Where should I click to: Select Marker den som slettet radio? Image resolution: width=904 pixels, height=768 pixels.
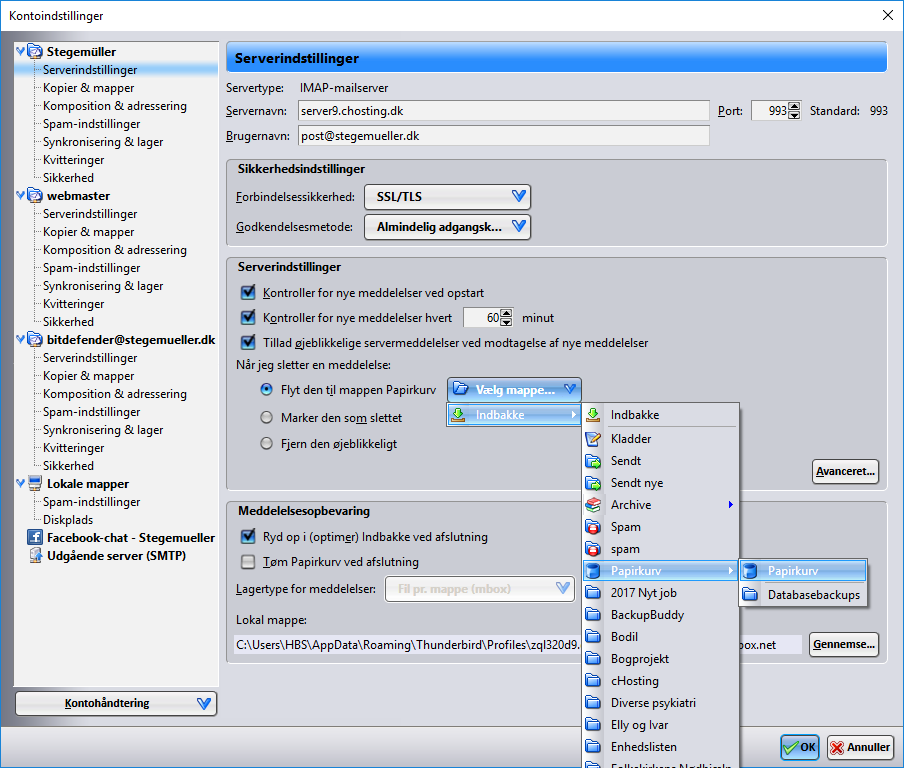(x=266, y=417)
